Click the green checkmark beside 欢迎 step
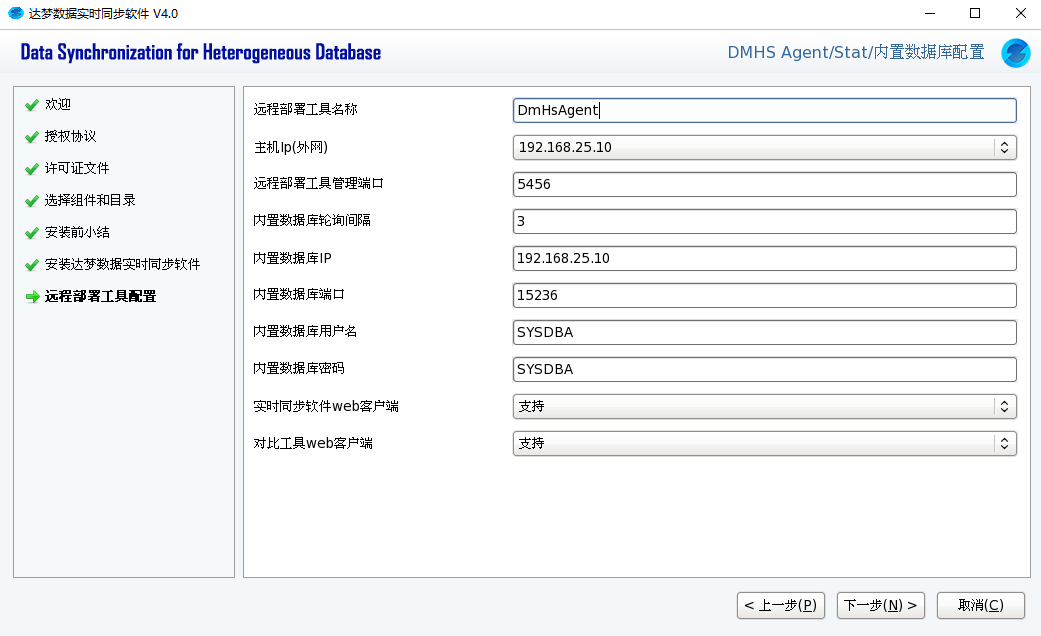Image resolution: width=1041 pixels, height=636 pixels. [x=30, y=104]
